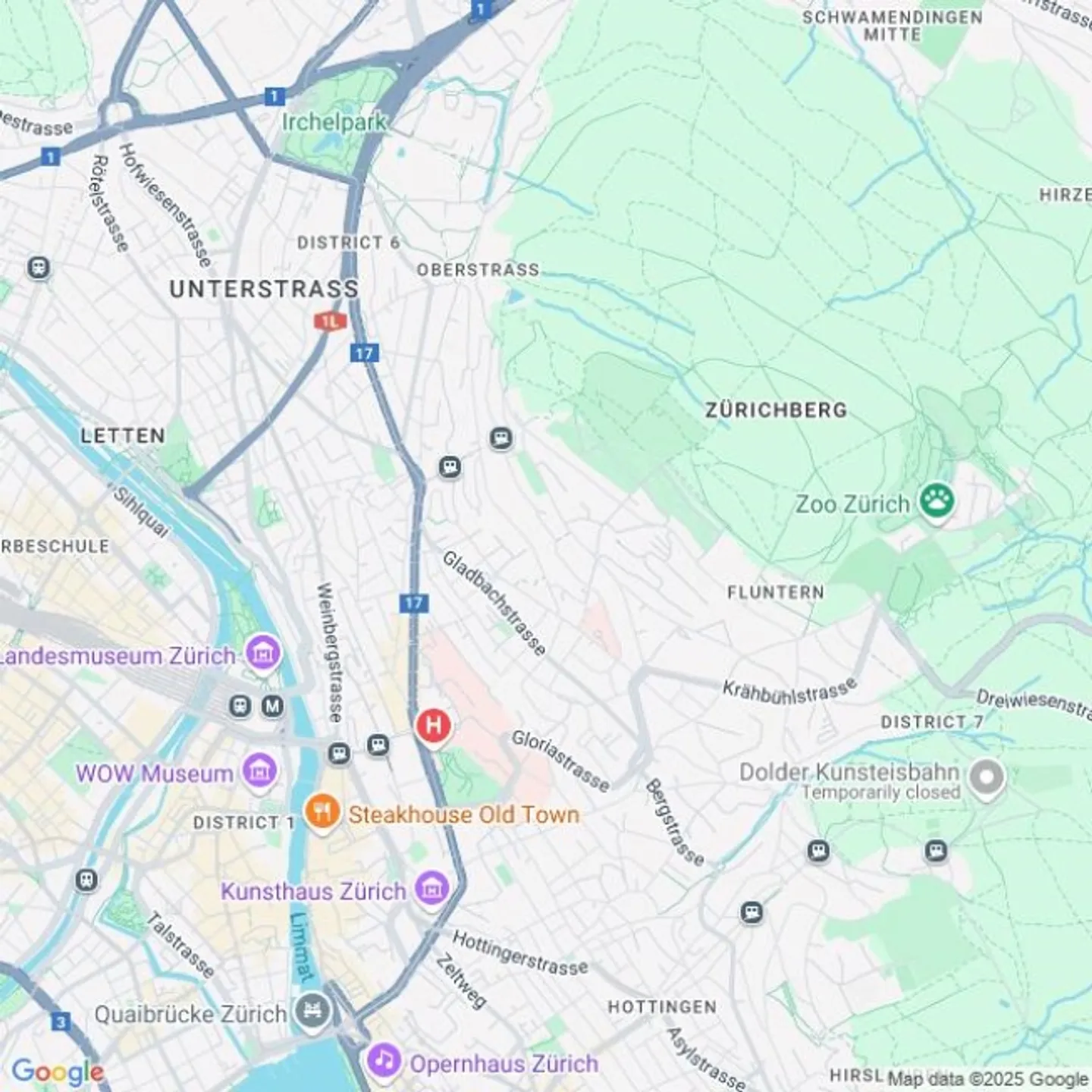Viewport: 1092px width, 1092px height.
Task: Click the metro M station icon
Action: coord(272,707)
